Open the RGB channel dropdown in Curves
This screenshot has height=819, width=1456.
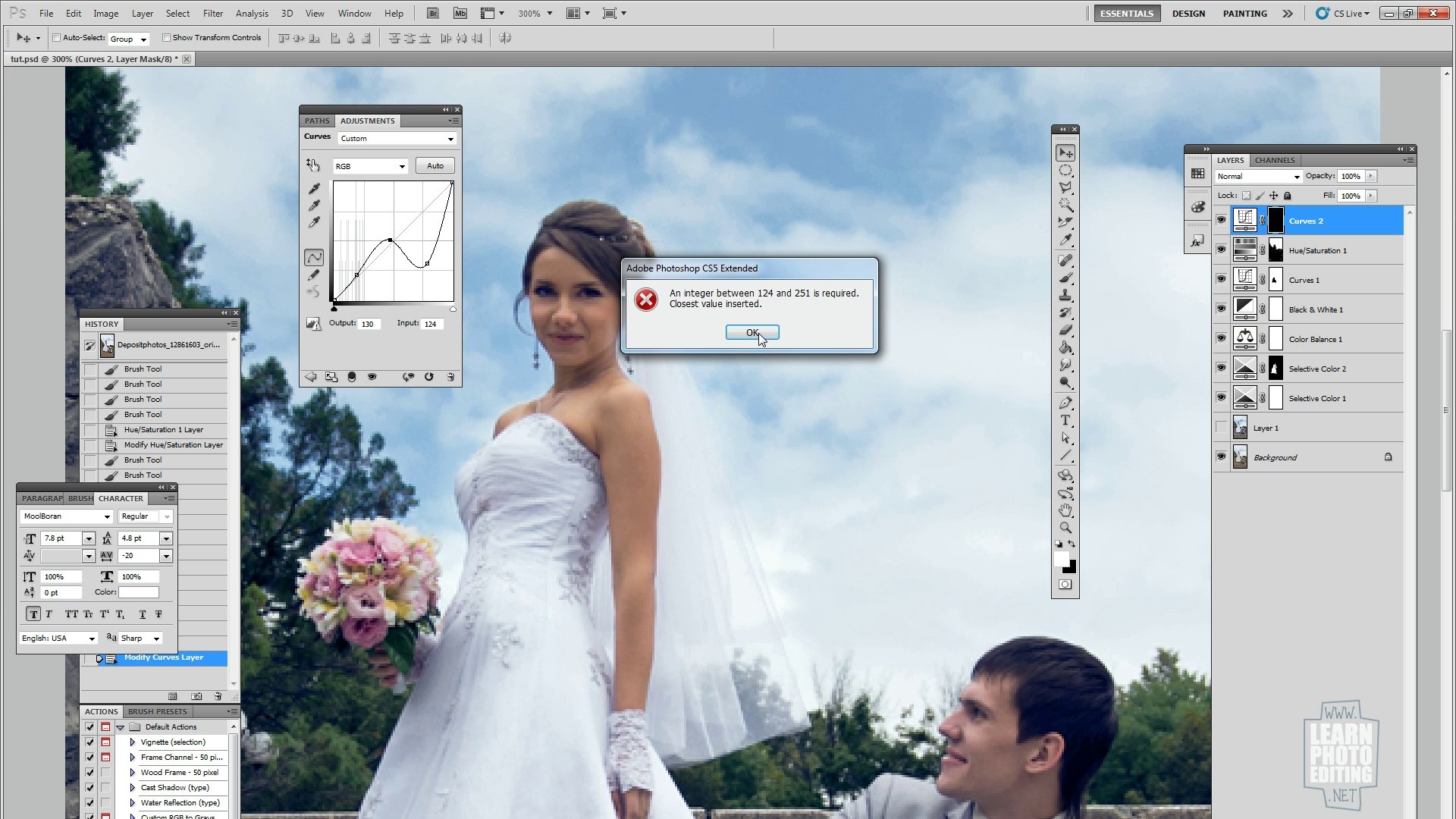[370, 166]
